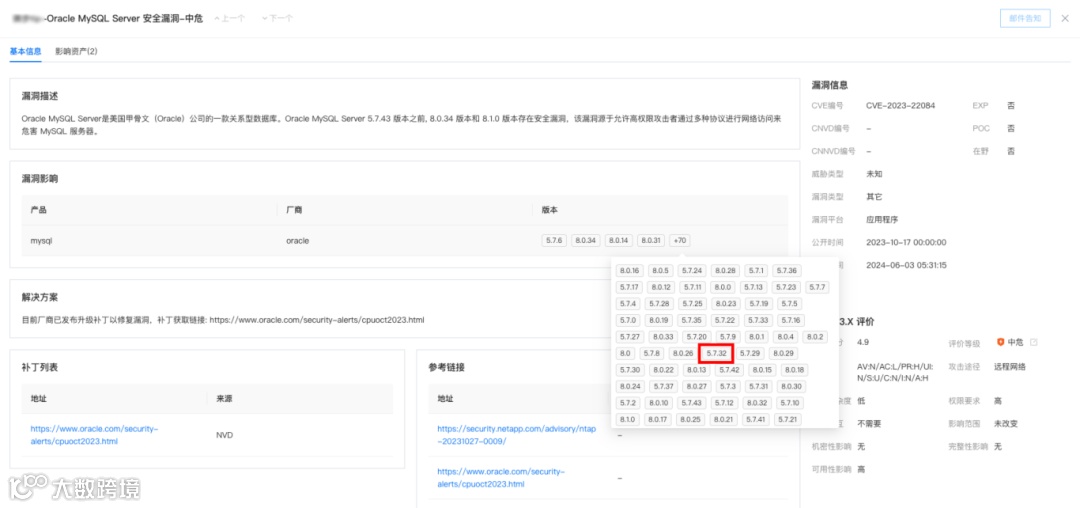This screenshot has width=1080, height=508.
Task: Expand hidden versions with the +70 tag
Action: click(680, 240)
